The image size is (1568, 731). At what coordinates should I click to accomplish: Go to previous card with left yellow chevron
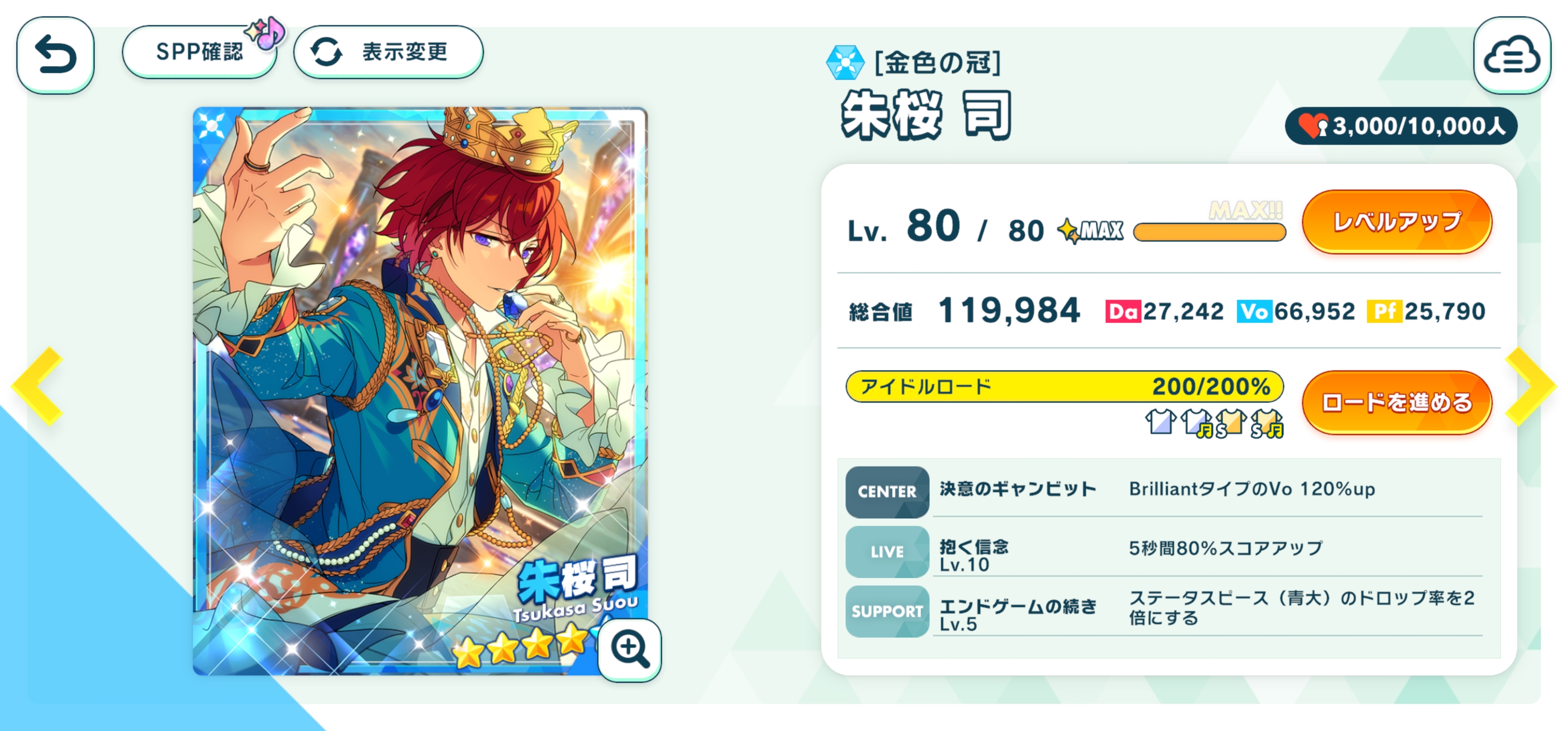(x=38, y=386)
